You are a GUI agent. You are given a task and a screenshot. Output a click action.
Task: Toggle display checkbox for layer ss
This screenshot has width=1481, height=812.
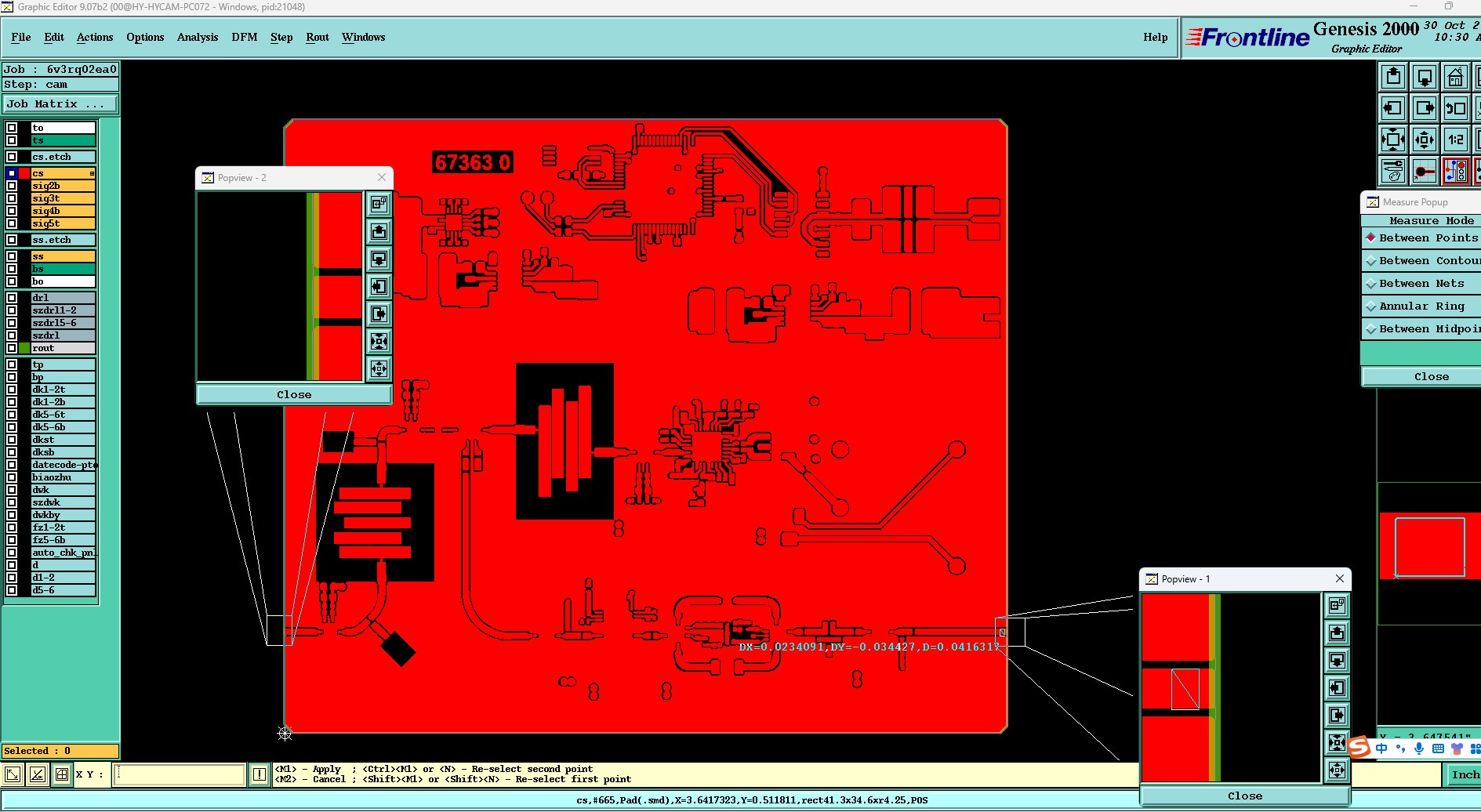point(12,256)
